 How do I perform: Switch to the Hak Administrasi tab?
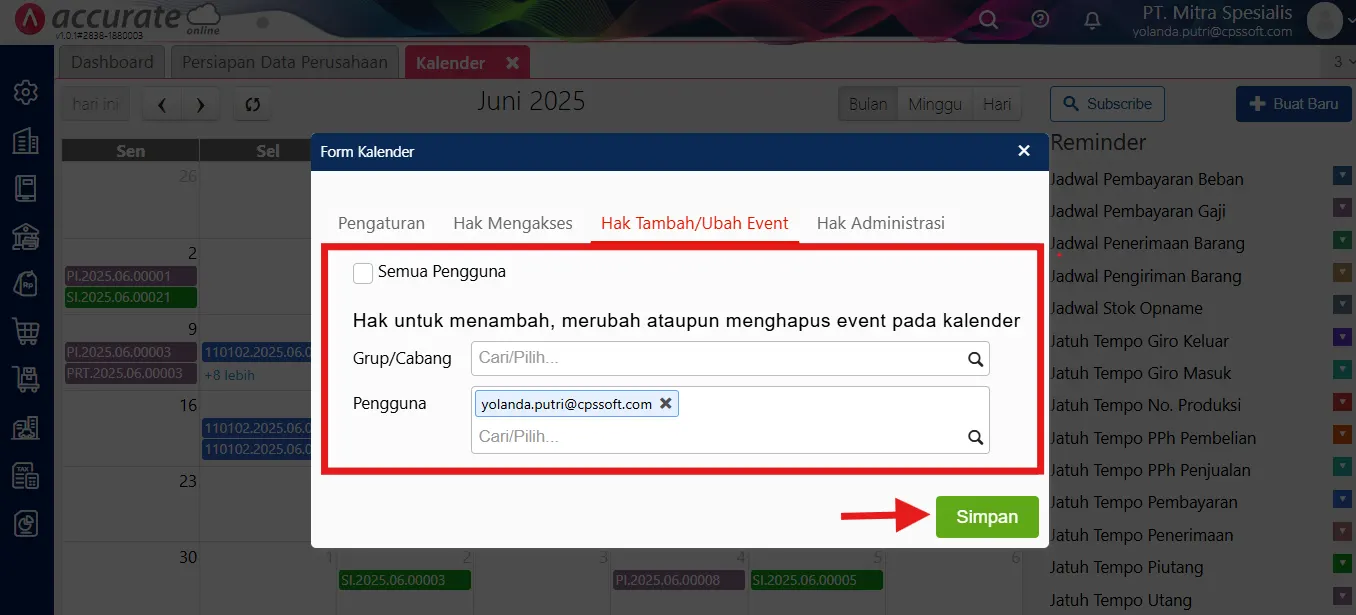[x=880, y=223]
